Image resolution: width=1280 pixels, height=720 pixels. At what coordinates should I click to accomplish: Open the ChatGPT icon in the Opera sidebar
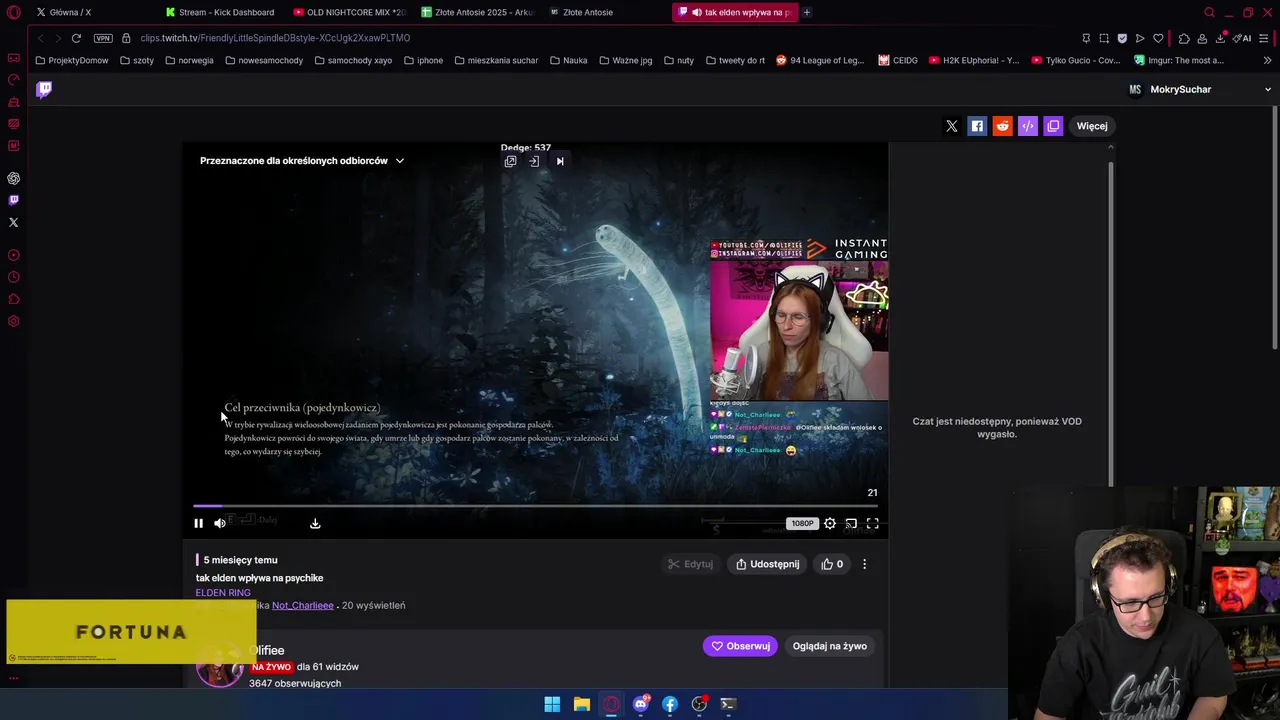[13, 178]
